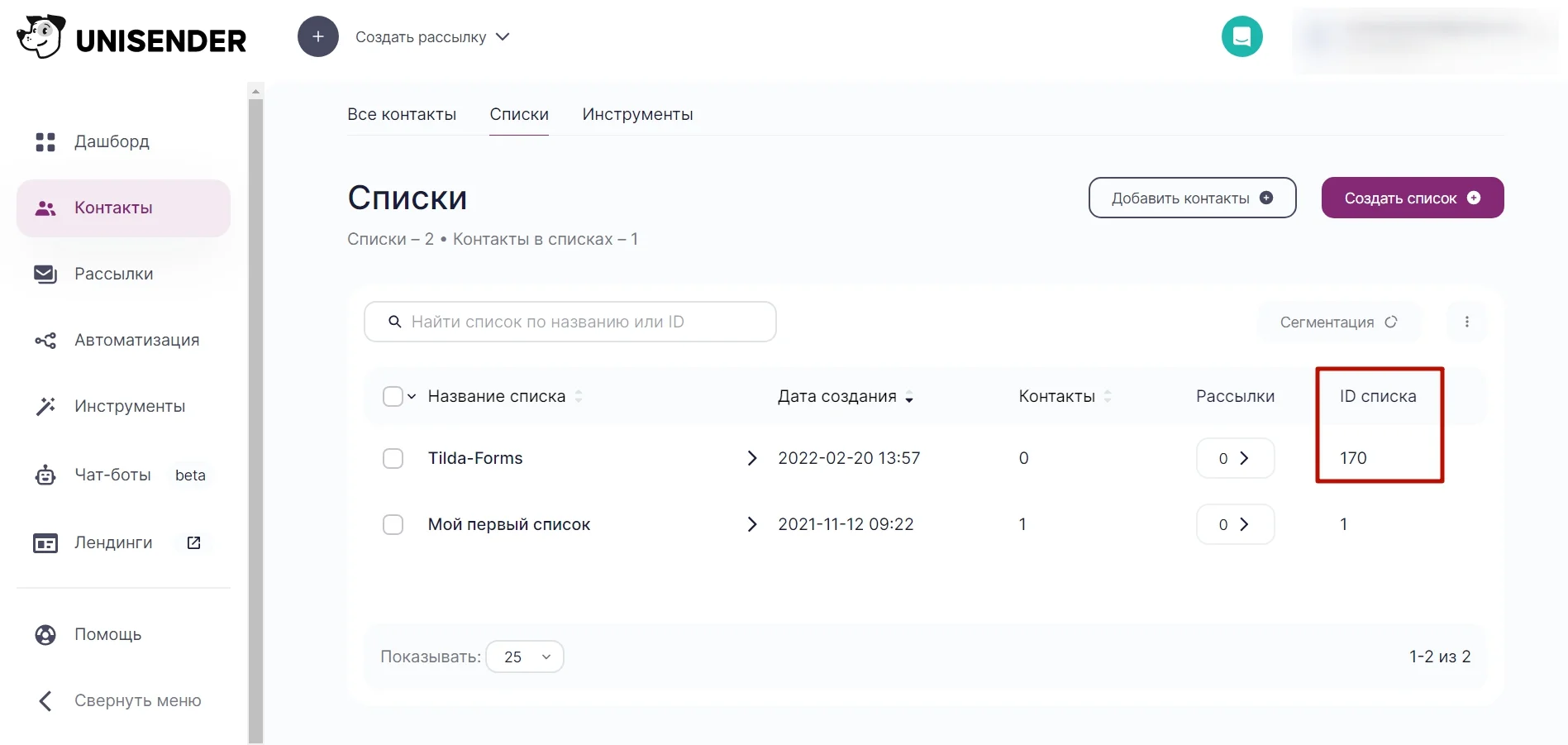The width and height of the screenshot is (1568, 745).
Task: Click the blurred account profile area
Action: tap(1425, 39)
